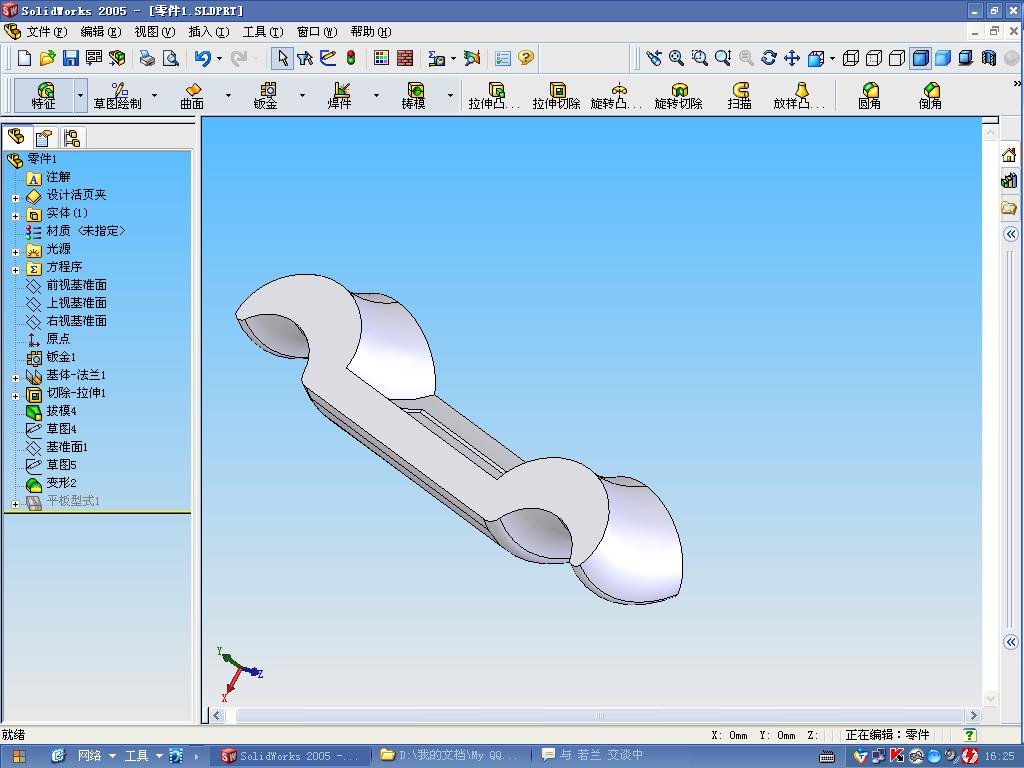Open the 插入(I) menu

[x=209, y=31]
